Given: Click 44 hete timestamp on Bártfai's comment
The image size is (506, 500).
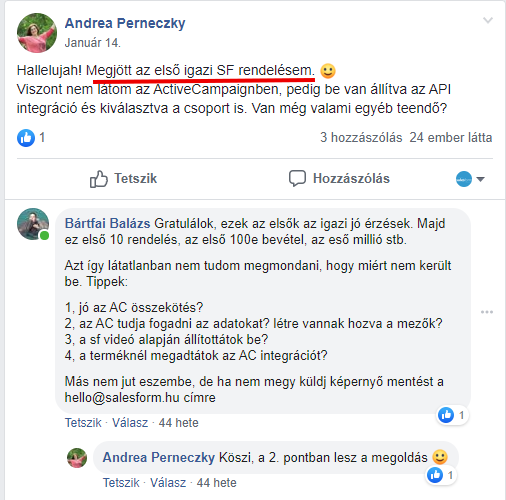Looking at the screenshot, I should pyautogui.click(x=179, y=423).
